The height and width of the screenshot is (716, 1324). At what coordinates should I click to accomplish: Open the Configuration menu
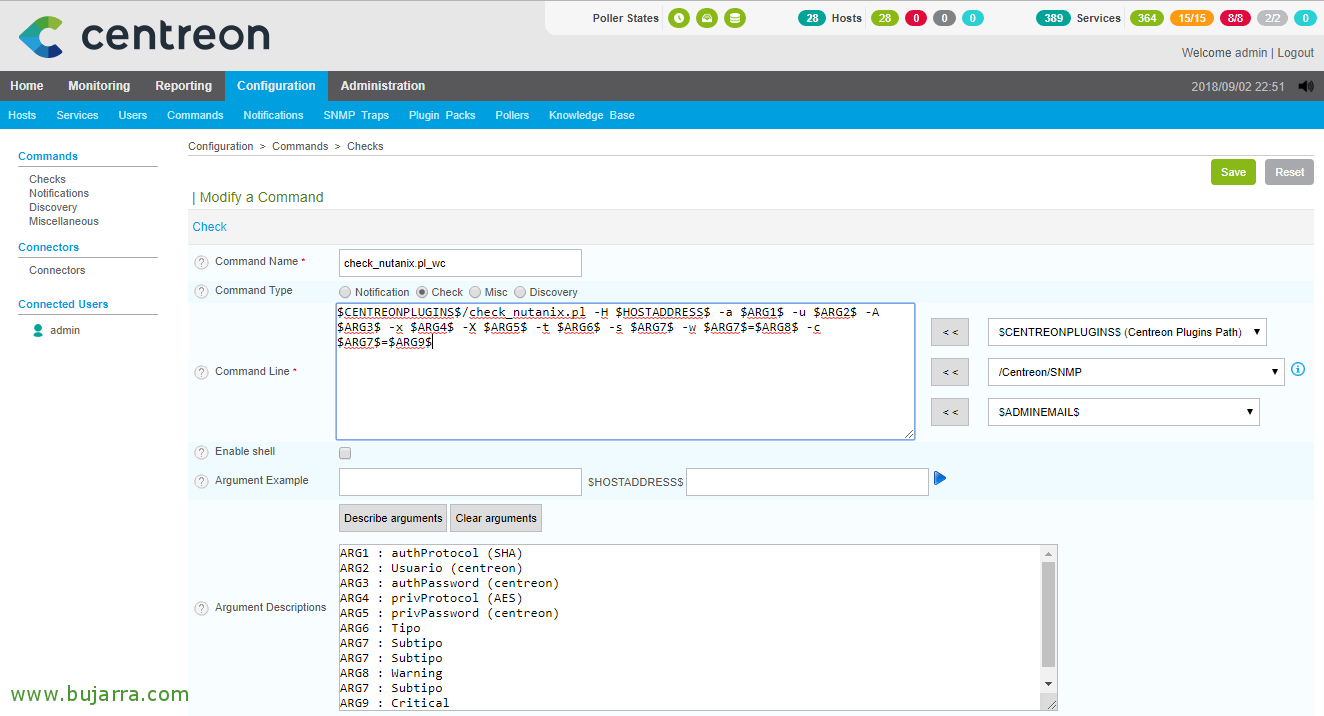coord(277,86)
